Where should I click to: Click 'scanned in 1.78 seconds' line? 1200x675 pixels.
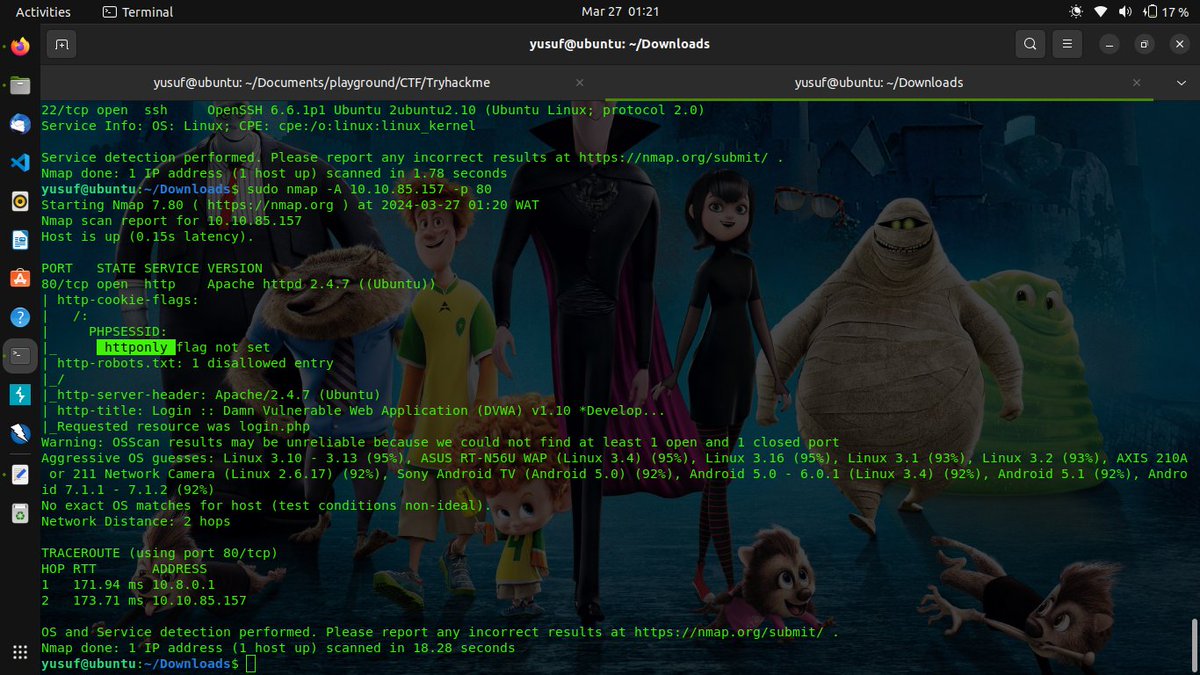tap(274, 173)
